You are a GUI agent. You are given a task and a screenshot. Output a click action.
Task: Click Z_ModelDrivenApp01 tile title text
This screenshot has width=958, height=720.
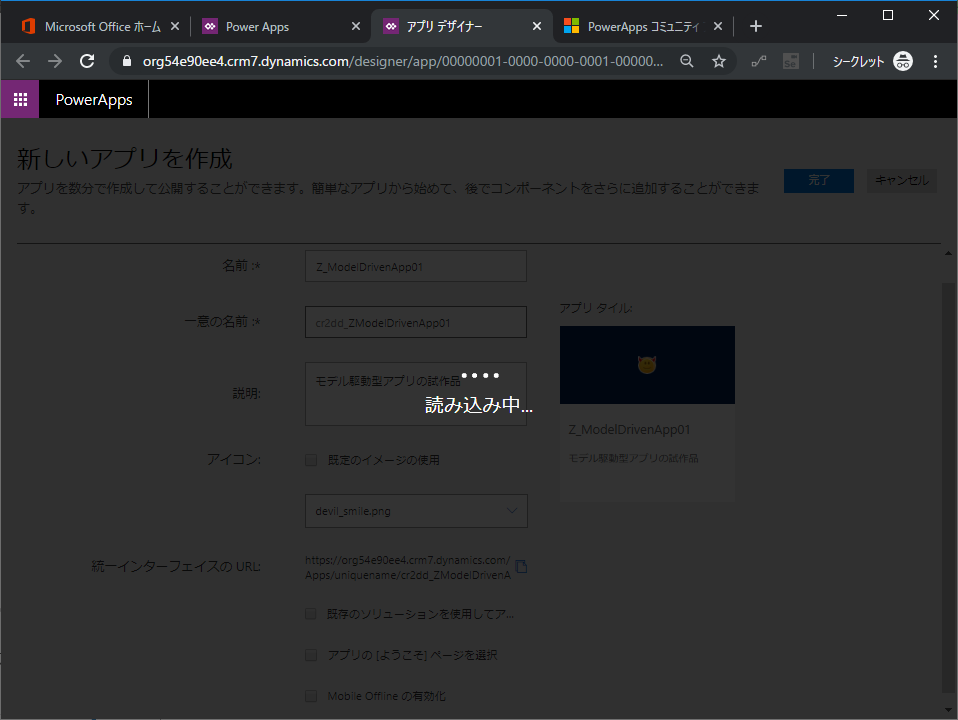click(x=629, y=430)
